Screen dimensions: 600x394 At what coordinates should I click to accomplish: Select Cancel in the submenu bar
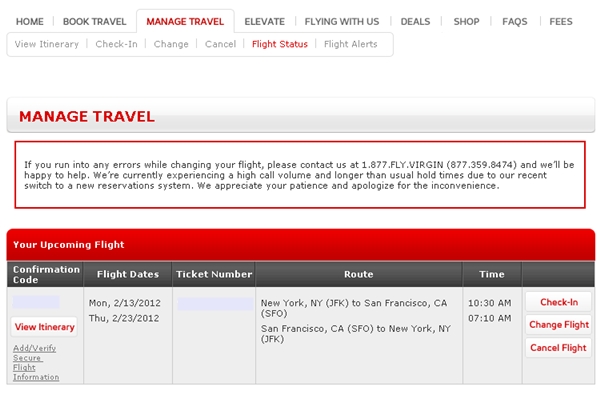pos(220,44)
